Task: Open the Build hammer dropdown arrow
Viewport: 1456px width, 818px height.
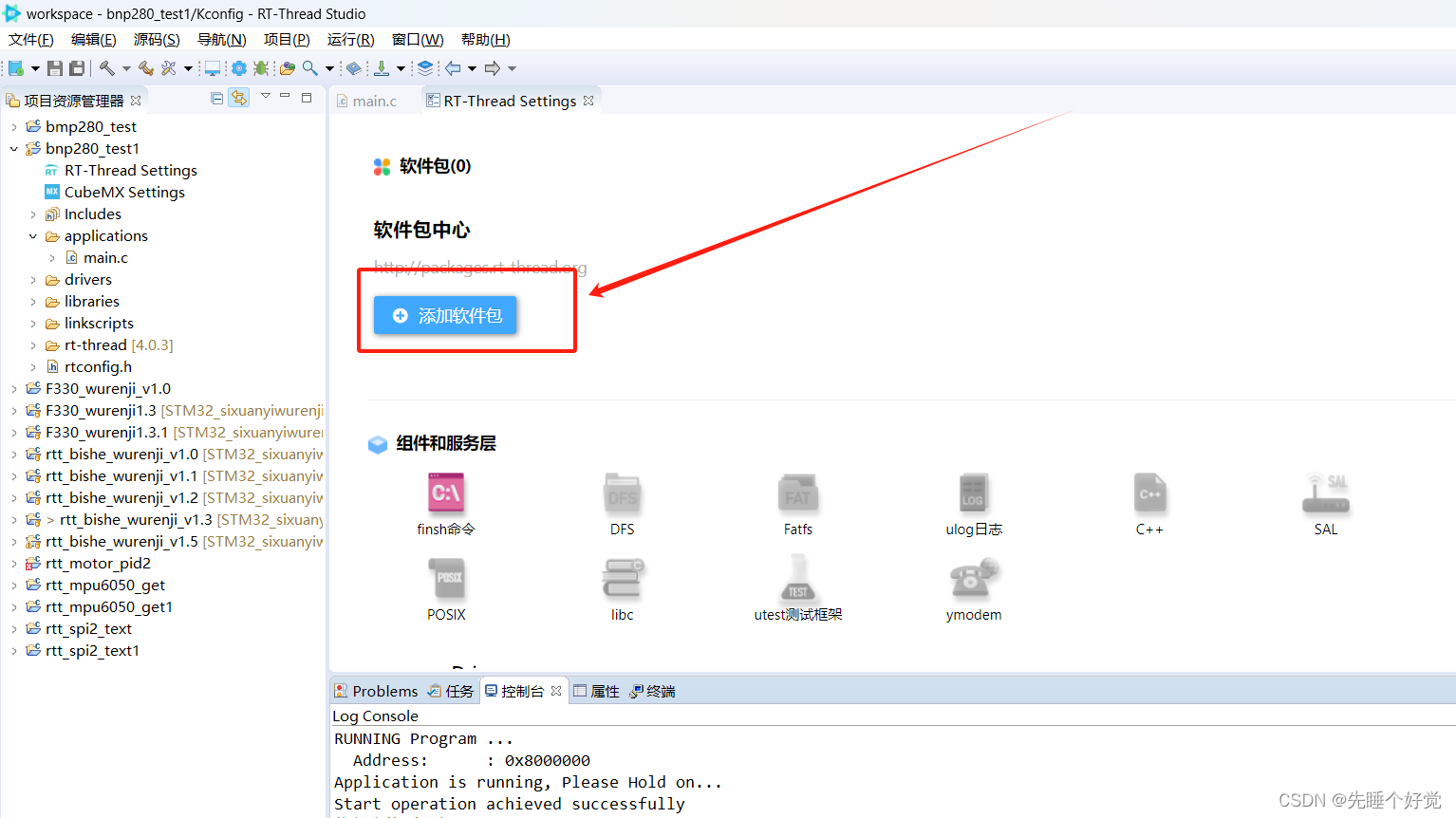Action: (x=126, y=68)
